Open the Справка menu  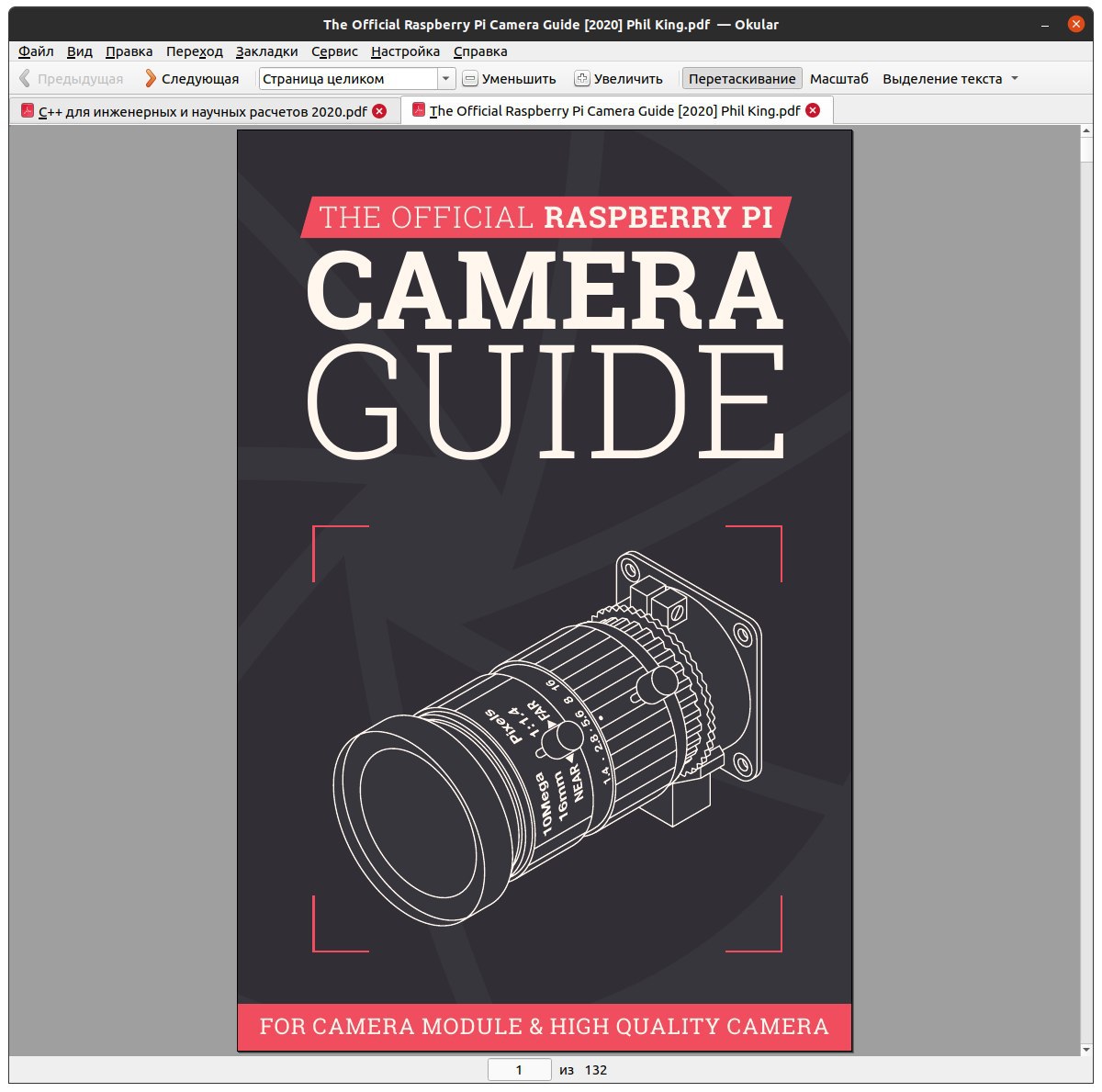[480, 51]
